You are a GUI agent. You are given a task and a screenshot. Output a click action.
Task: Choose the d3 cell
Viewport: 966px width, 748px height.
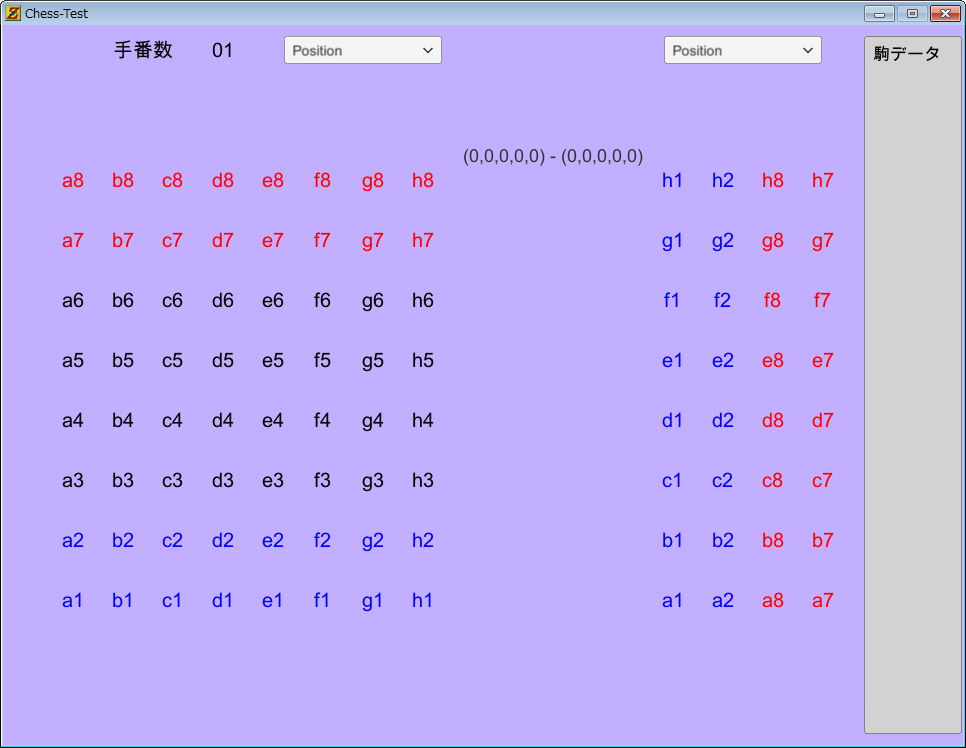point(222,480)
